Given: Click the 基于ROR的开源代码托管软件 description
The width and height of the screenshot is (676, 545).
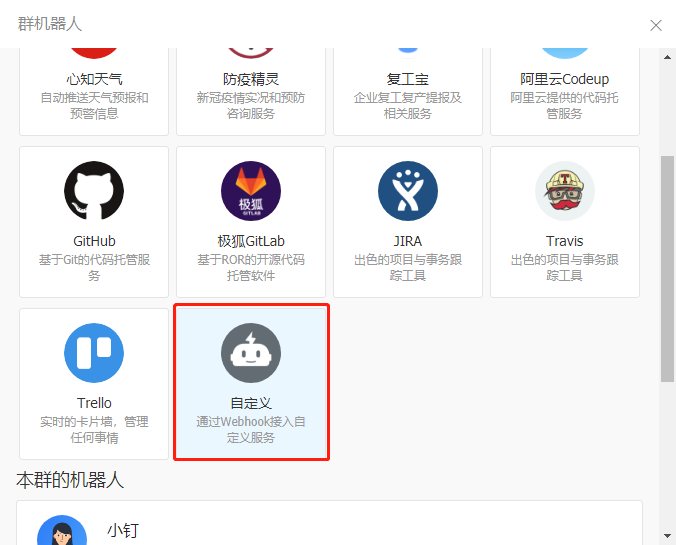Looking at the screenshot, I should coord(251,267).
